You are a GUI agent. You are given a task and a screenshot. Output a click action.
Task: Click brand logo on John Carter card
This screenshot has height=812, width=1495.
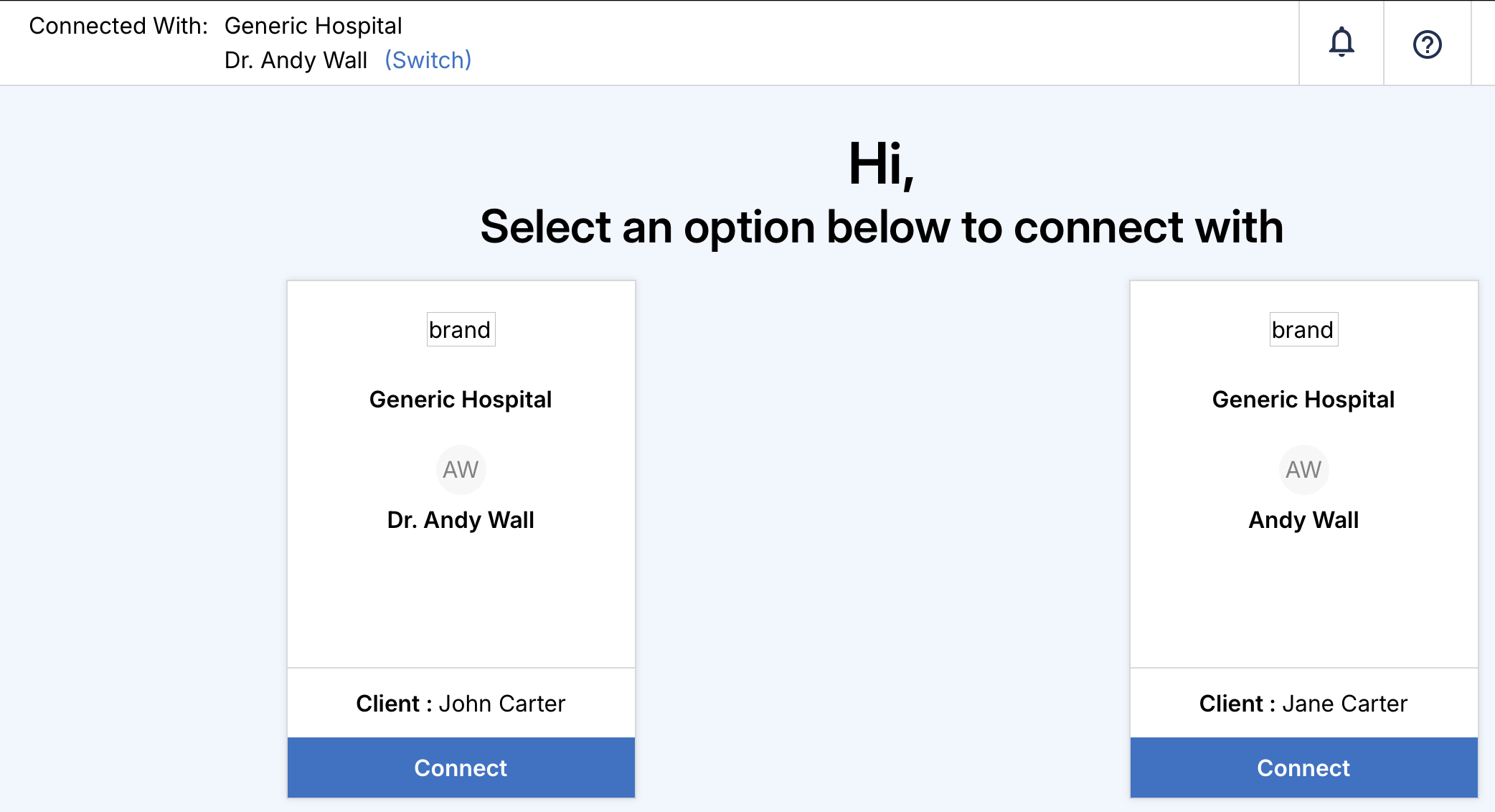click(461, 329)
